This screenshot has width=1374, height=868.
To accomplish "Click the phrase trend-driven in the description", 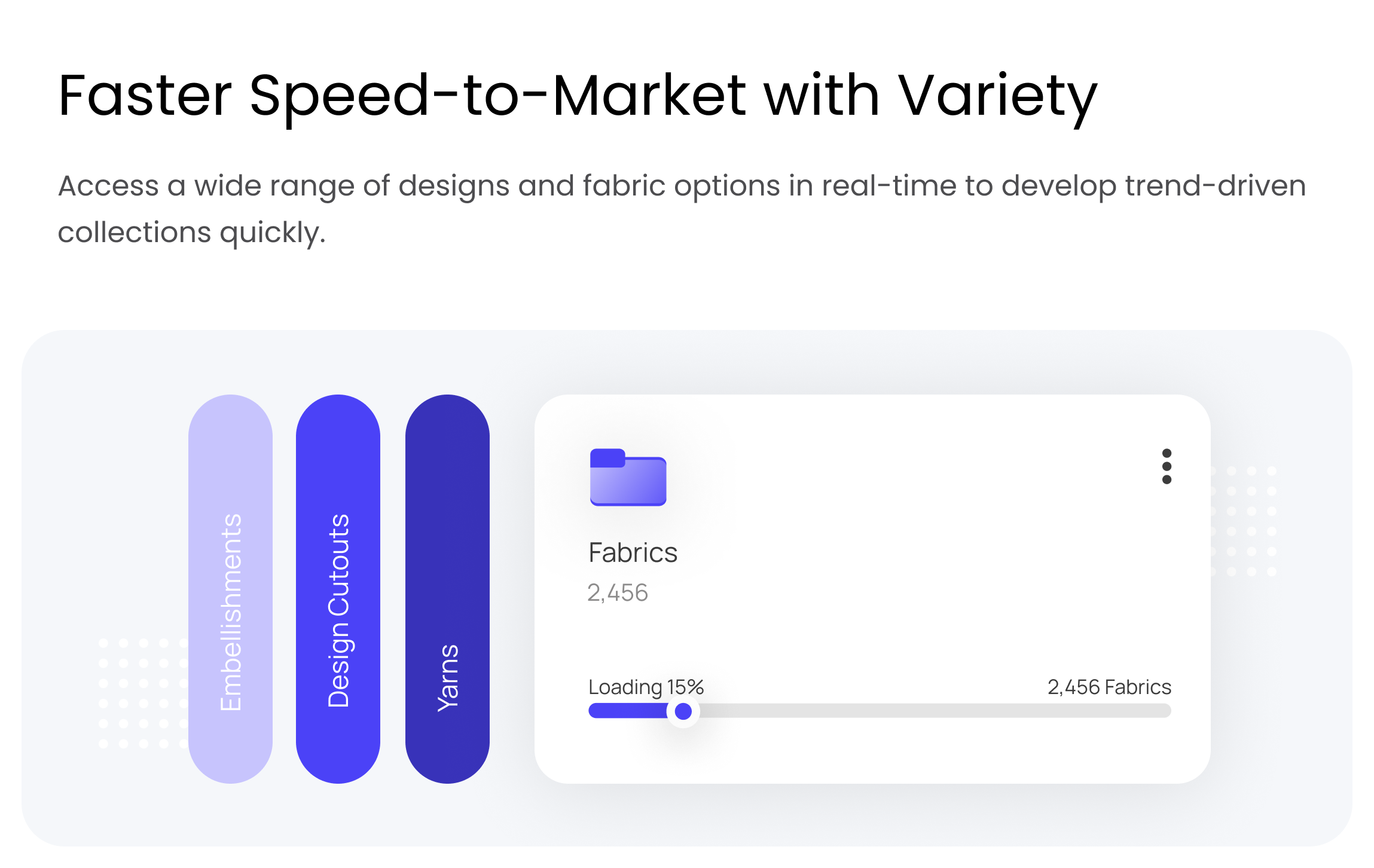I will (1215, 186).
